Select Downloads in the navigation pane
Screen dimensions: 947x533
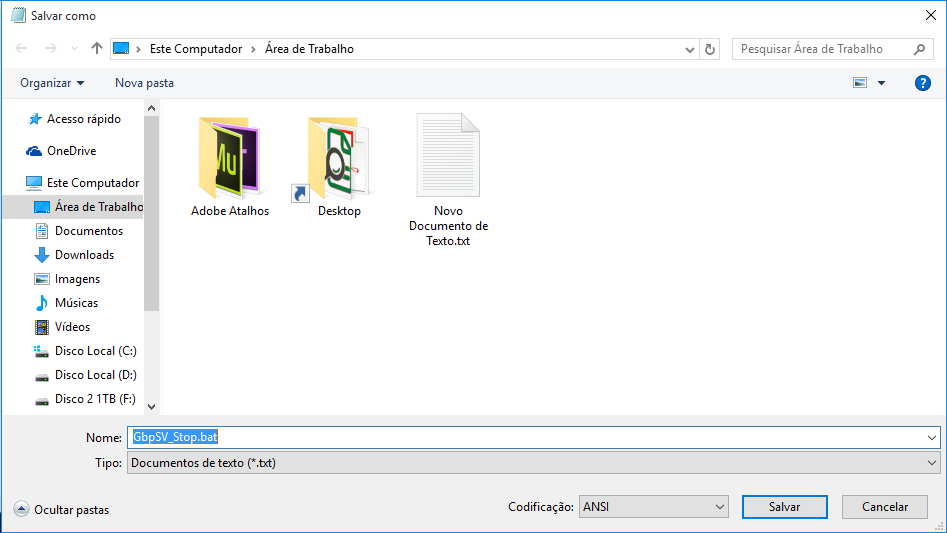click(84, 255)
